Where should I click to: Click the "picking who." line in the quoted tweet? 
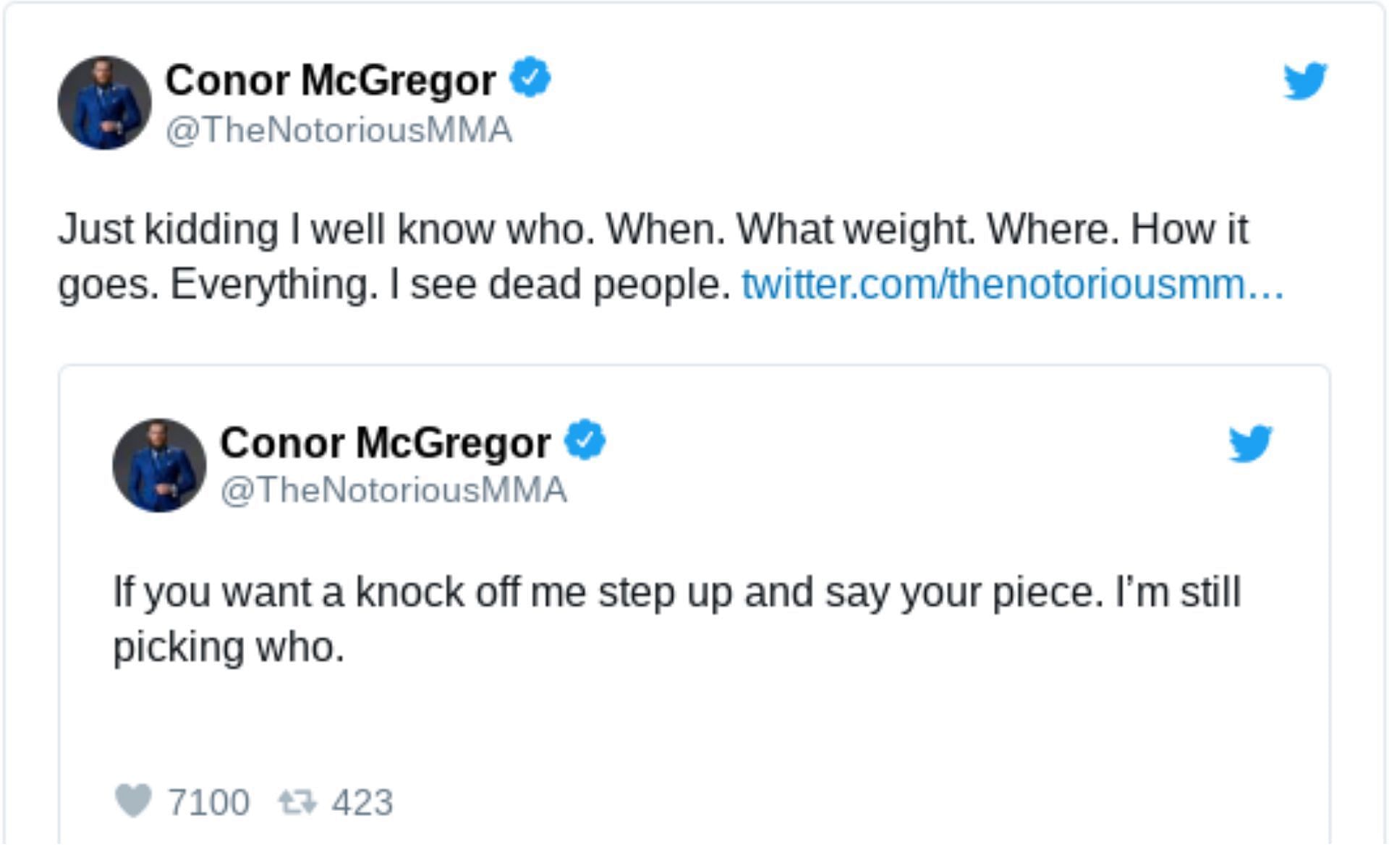[x=229, y=646]
